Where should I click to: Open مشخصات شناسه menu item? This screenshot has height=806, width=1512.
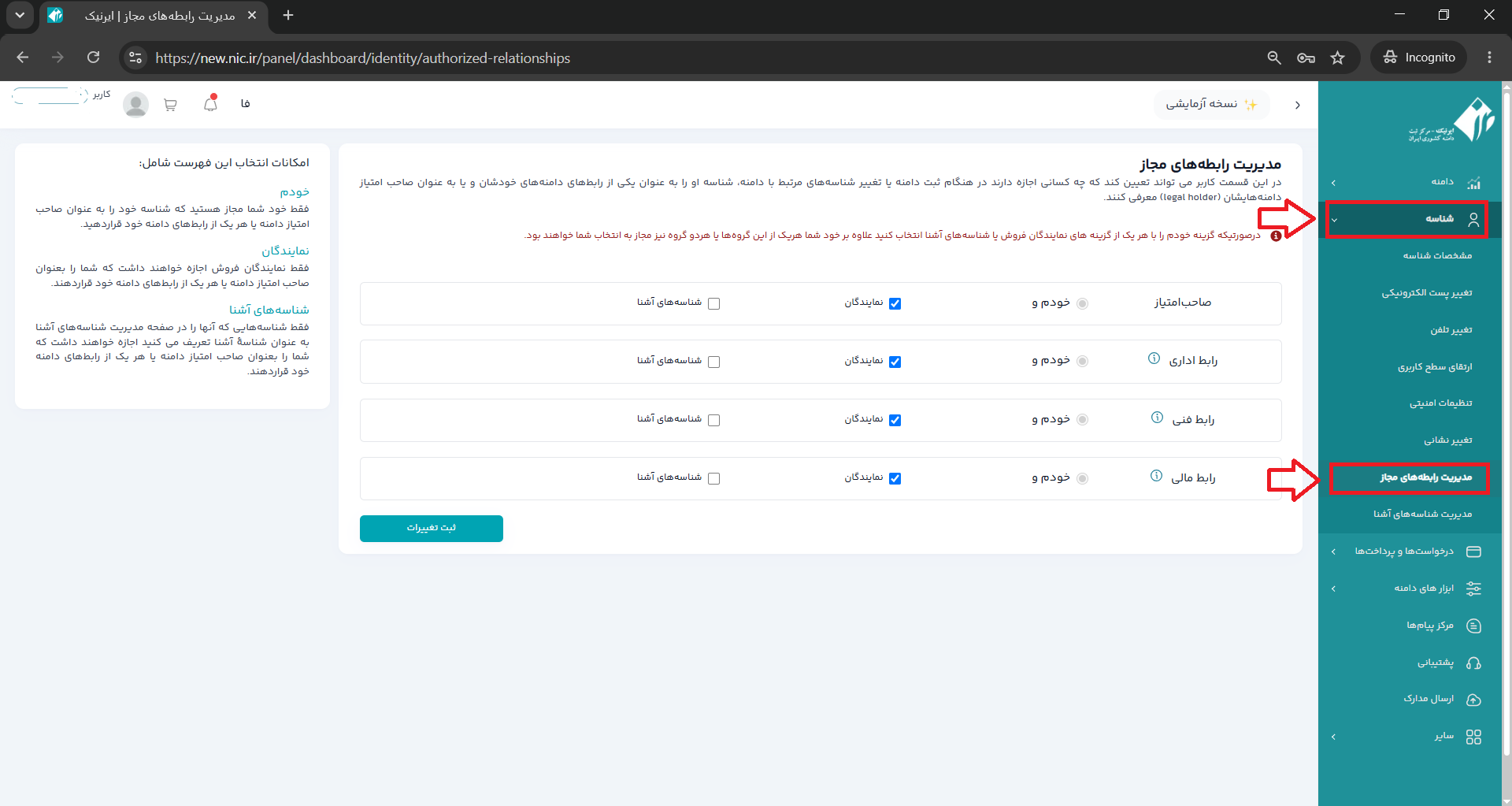click(x=1437, y=255)
